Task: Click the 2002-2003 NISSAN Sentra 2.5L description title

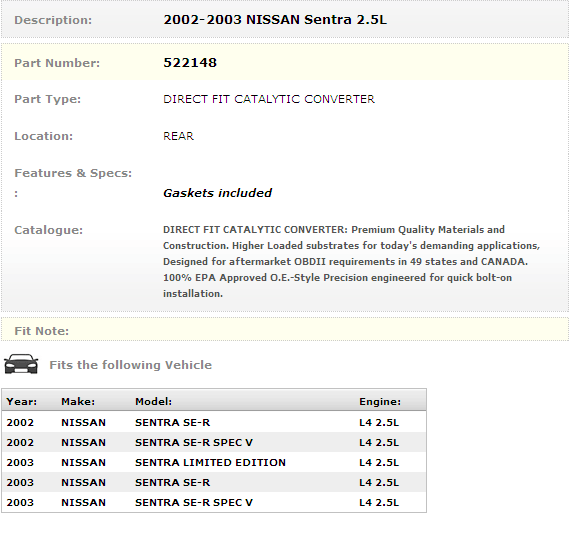Action: (x=275, y=20)
